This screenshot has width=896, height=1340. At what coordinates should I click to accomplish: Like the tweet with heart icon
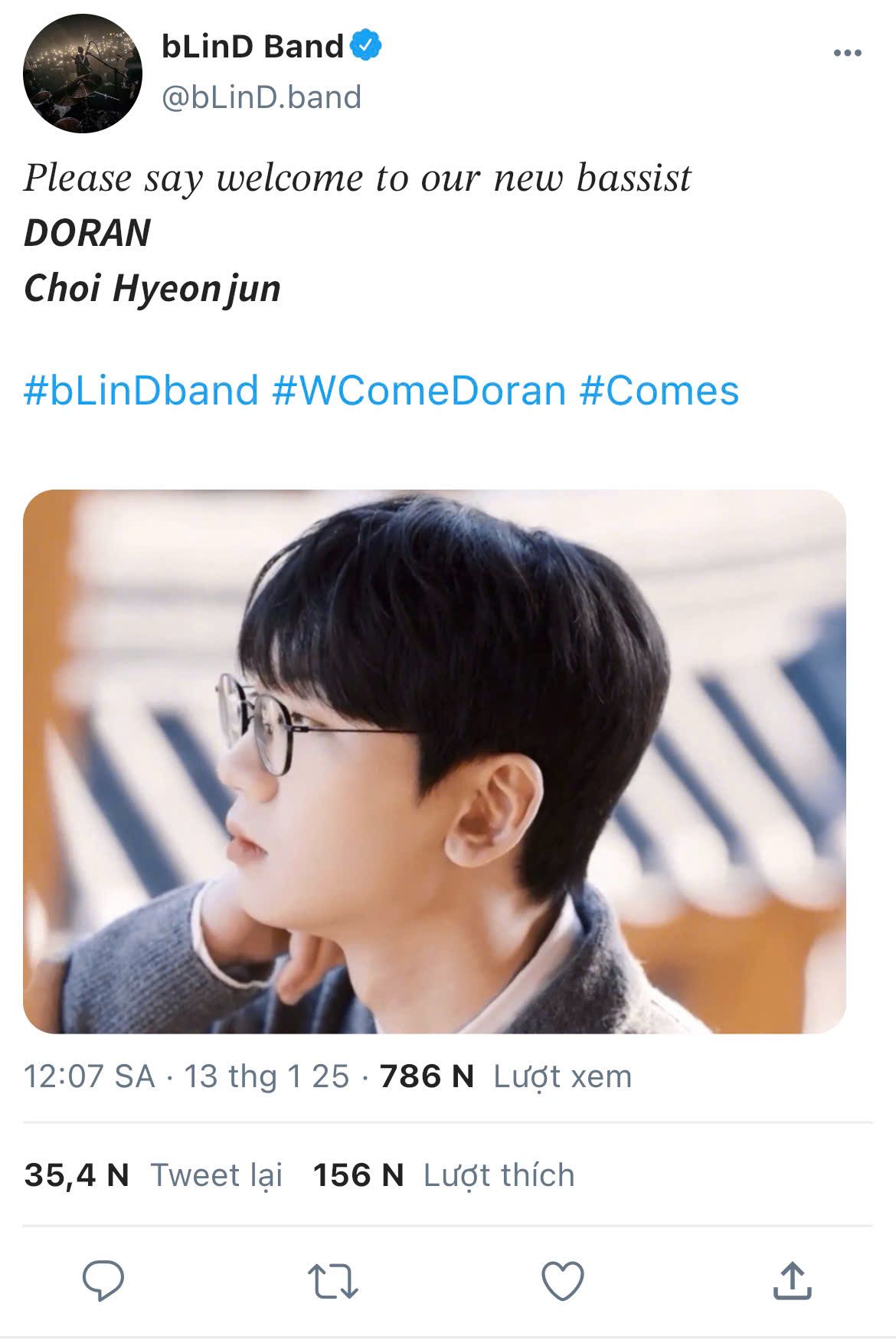(x=563, y=1281)
